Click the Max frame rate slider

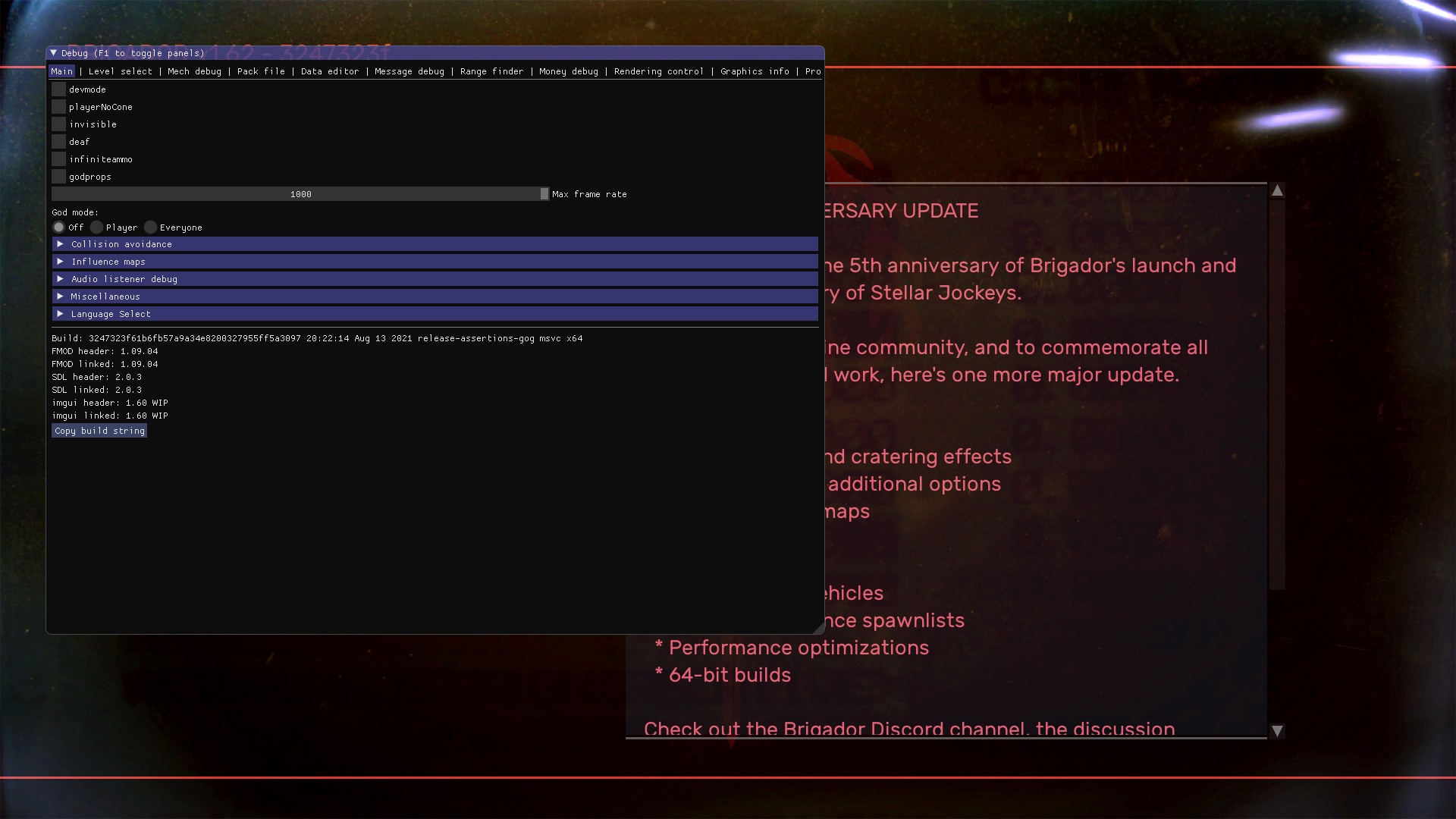coord(300,194)
